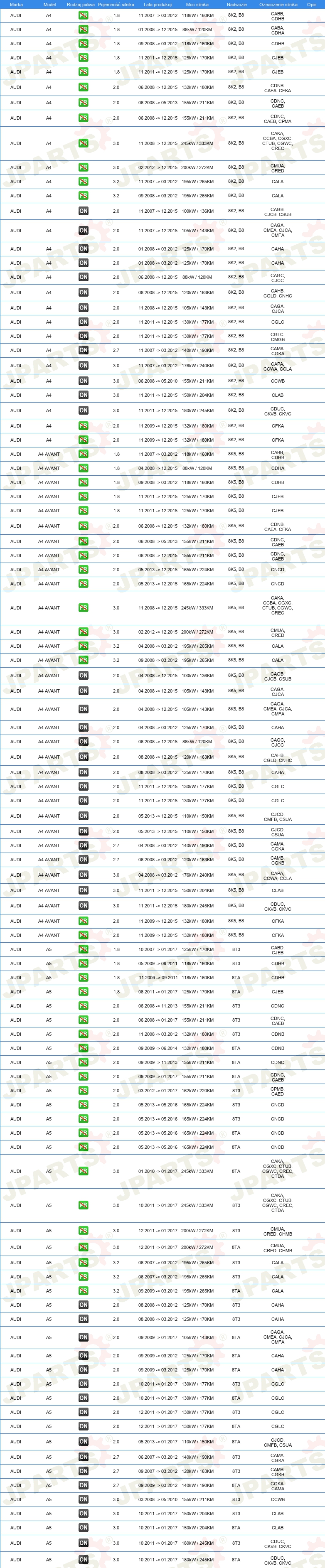Click diesel ON icon in A5 CJCD, CMFB, CSUA row
The image size is (325, 1568).
(x=84, y=1442)
